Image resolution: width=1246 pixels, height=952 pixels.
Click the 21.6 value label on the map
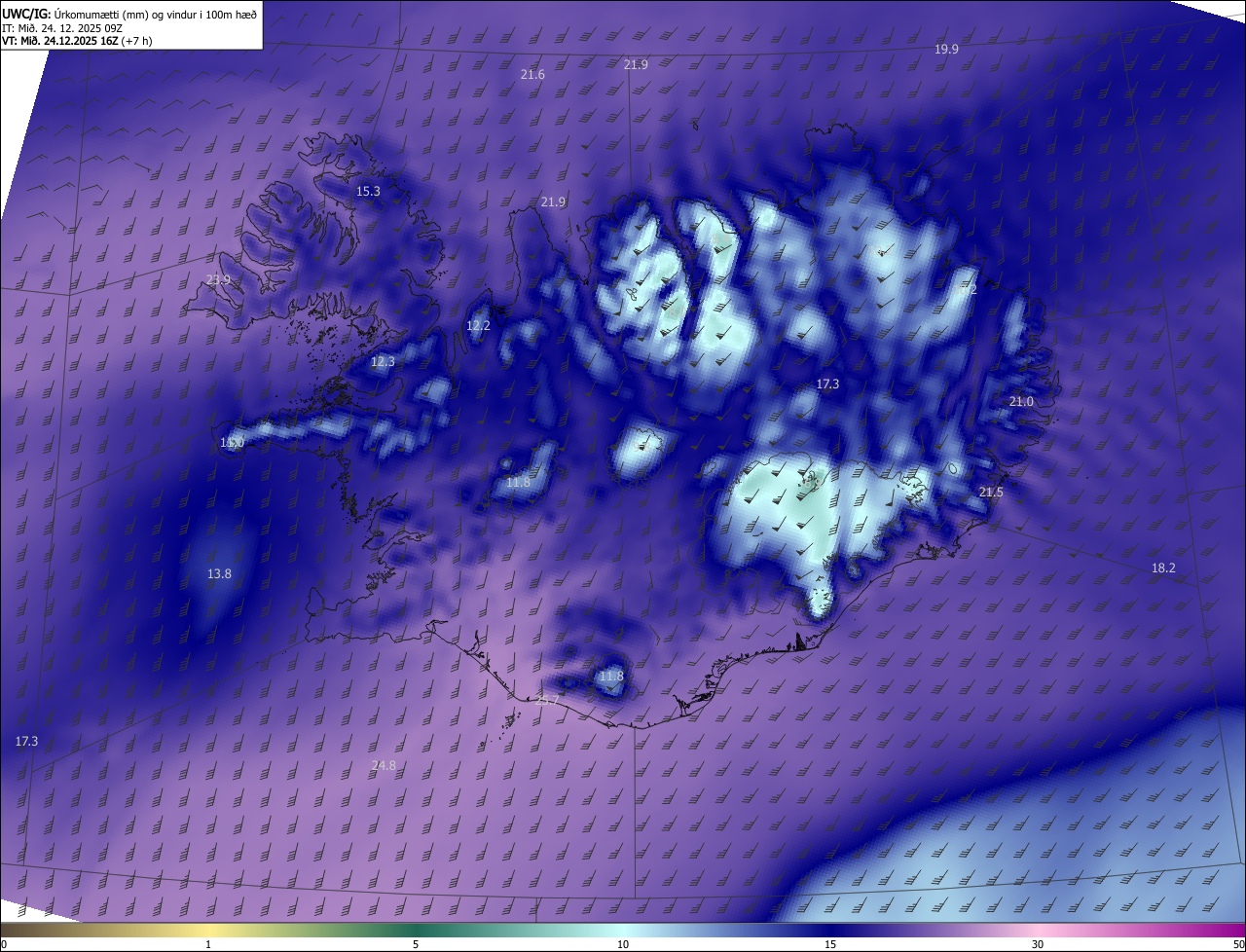(x=532, y=75)
